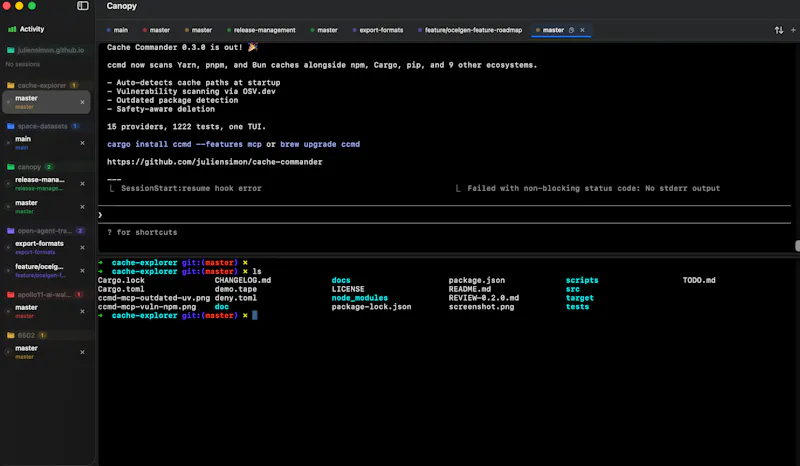Close the release-mana... session in sidebar

(x=82, y=184)
